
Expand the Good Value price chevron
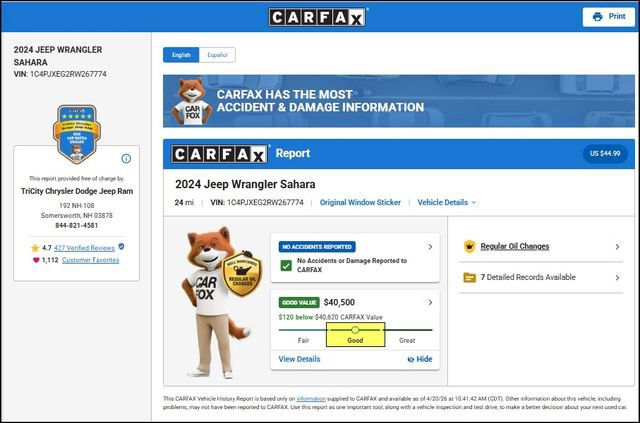pyautogui.click(x=430, y=303)
